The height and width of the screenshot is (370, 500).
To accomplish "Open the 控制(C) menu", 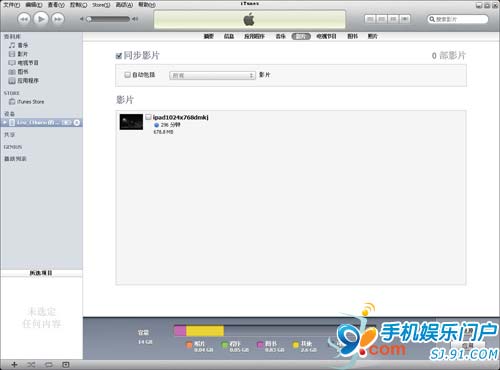I will [78, 5].
